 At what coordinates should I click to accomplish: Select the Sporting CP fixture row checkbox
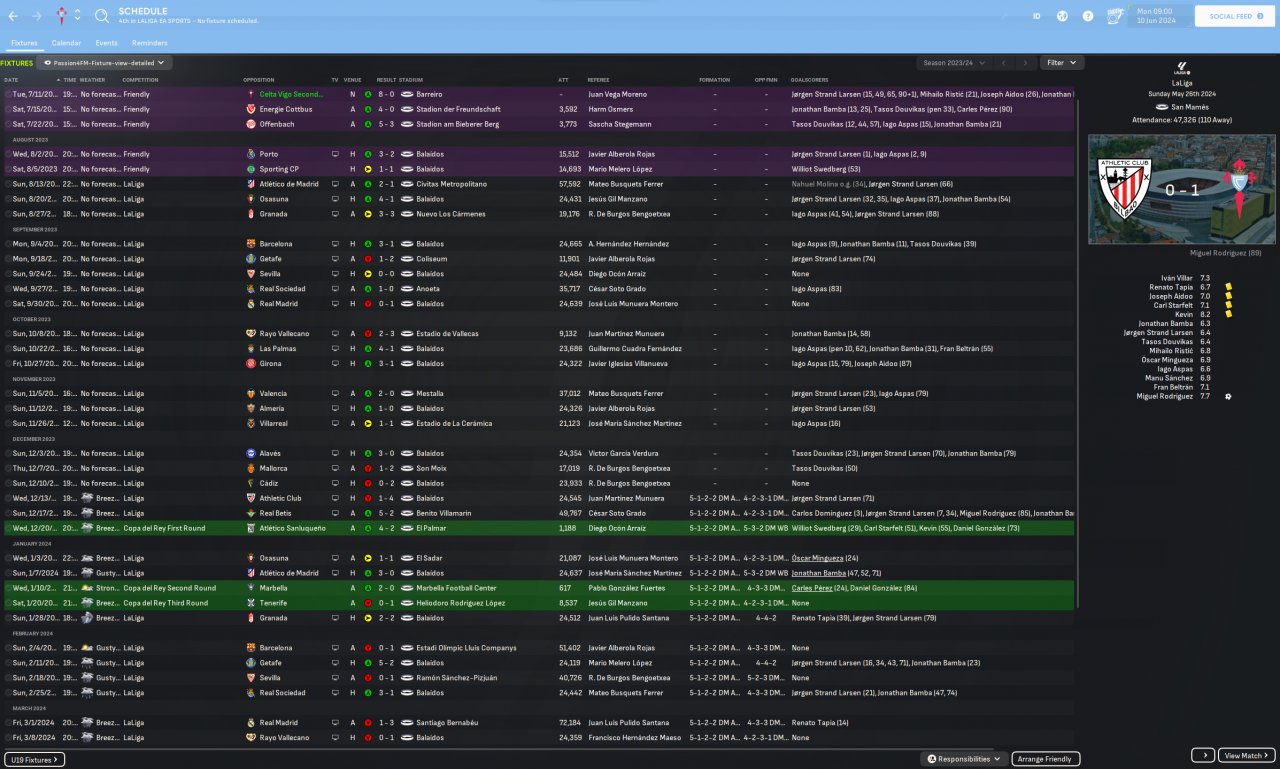8,169
